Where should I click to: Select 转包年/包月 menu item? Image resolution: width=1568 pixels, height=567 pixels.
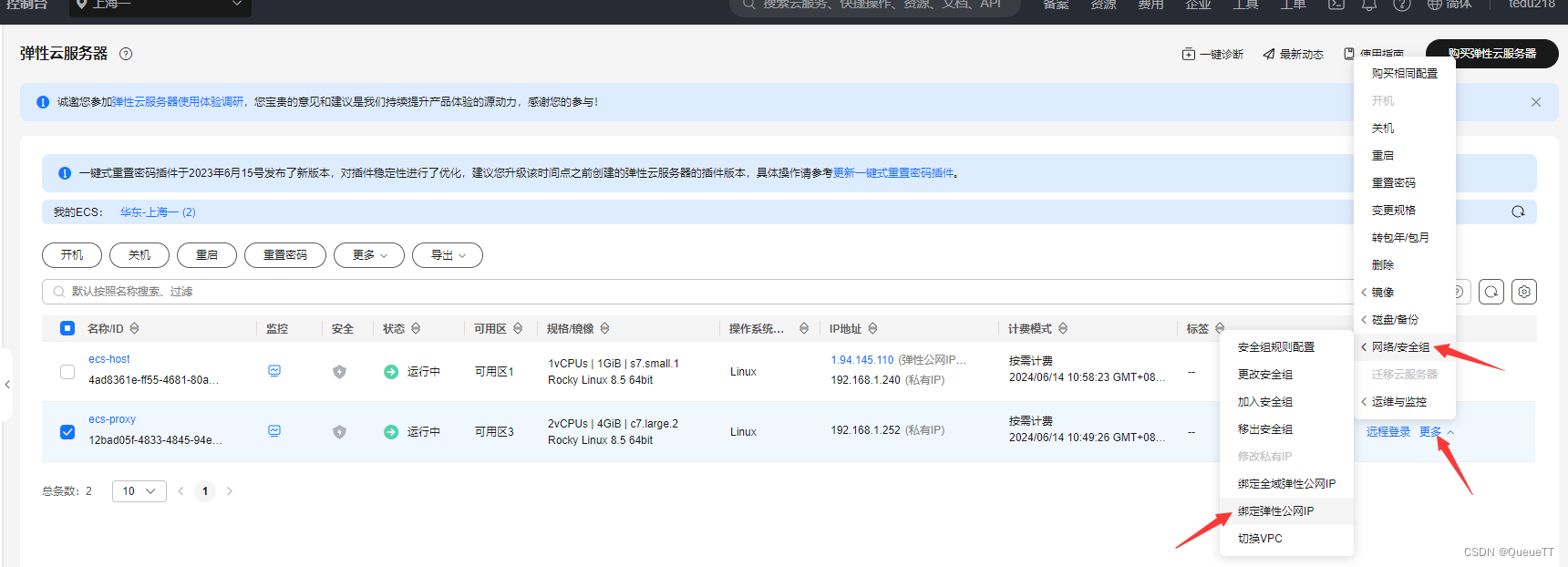click(x=1404, y=238)
